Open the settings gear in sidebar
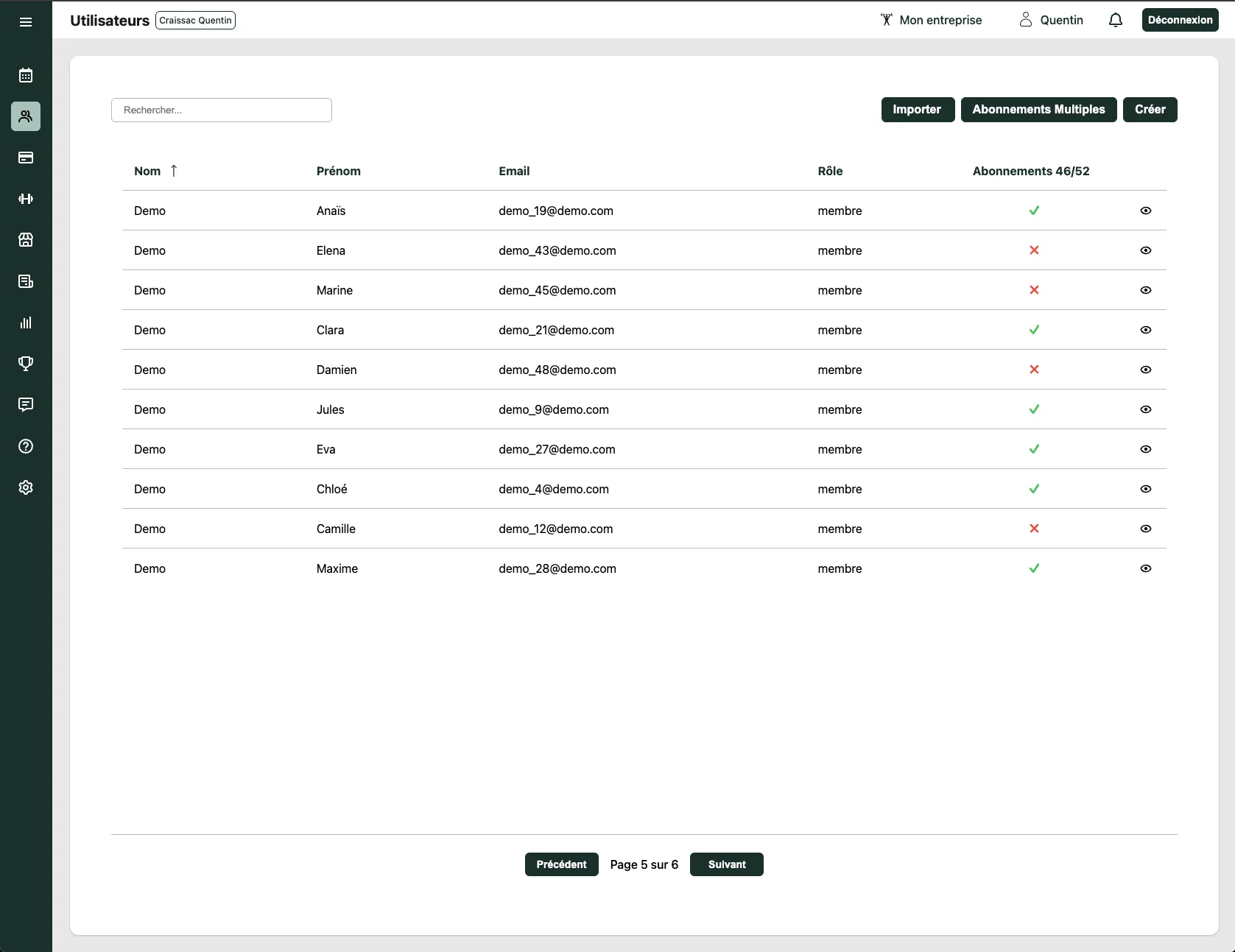 click(x=26, y=487)
